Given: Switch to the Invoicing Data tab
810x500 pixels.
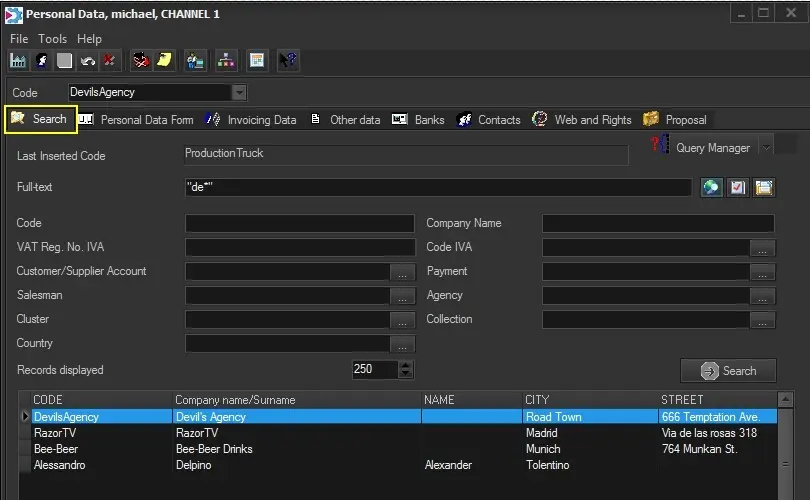Looking at the screenshot, I should point(261,120).
